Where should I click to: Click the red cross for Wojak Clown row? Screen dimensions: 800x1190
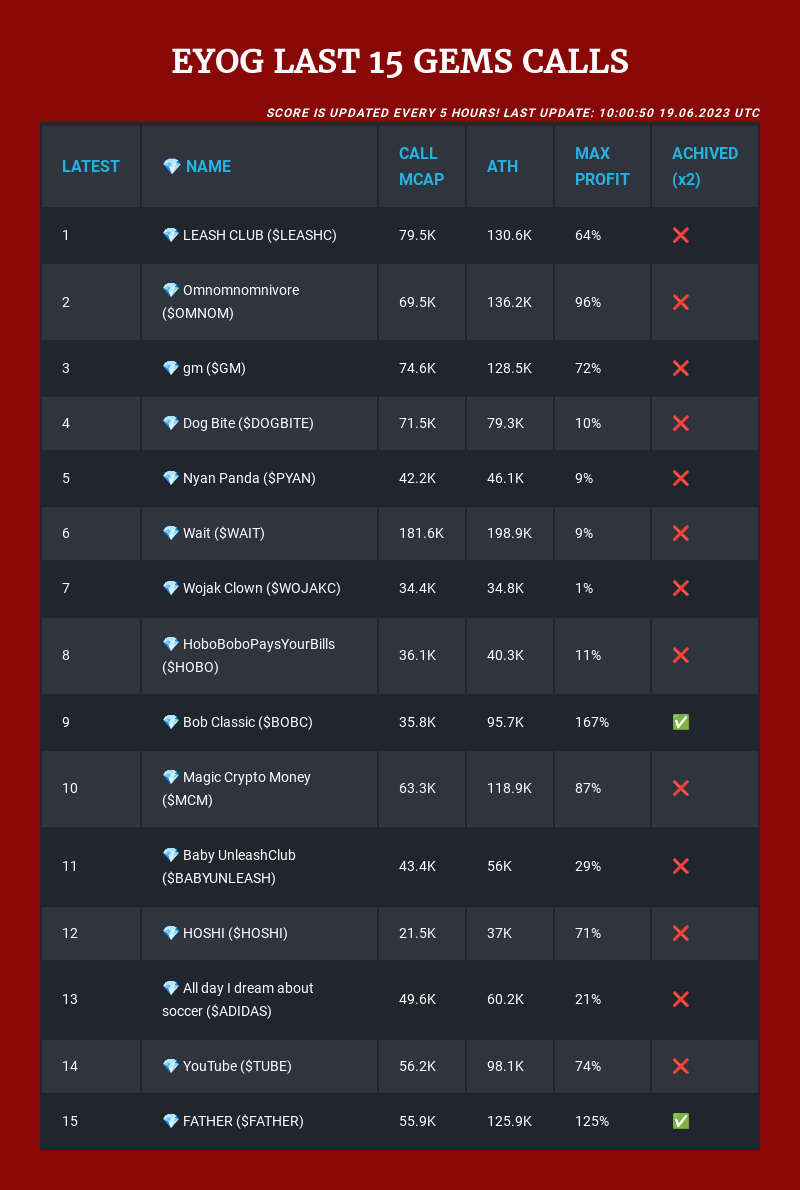(680, 588)
